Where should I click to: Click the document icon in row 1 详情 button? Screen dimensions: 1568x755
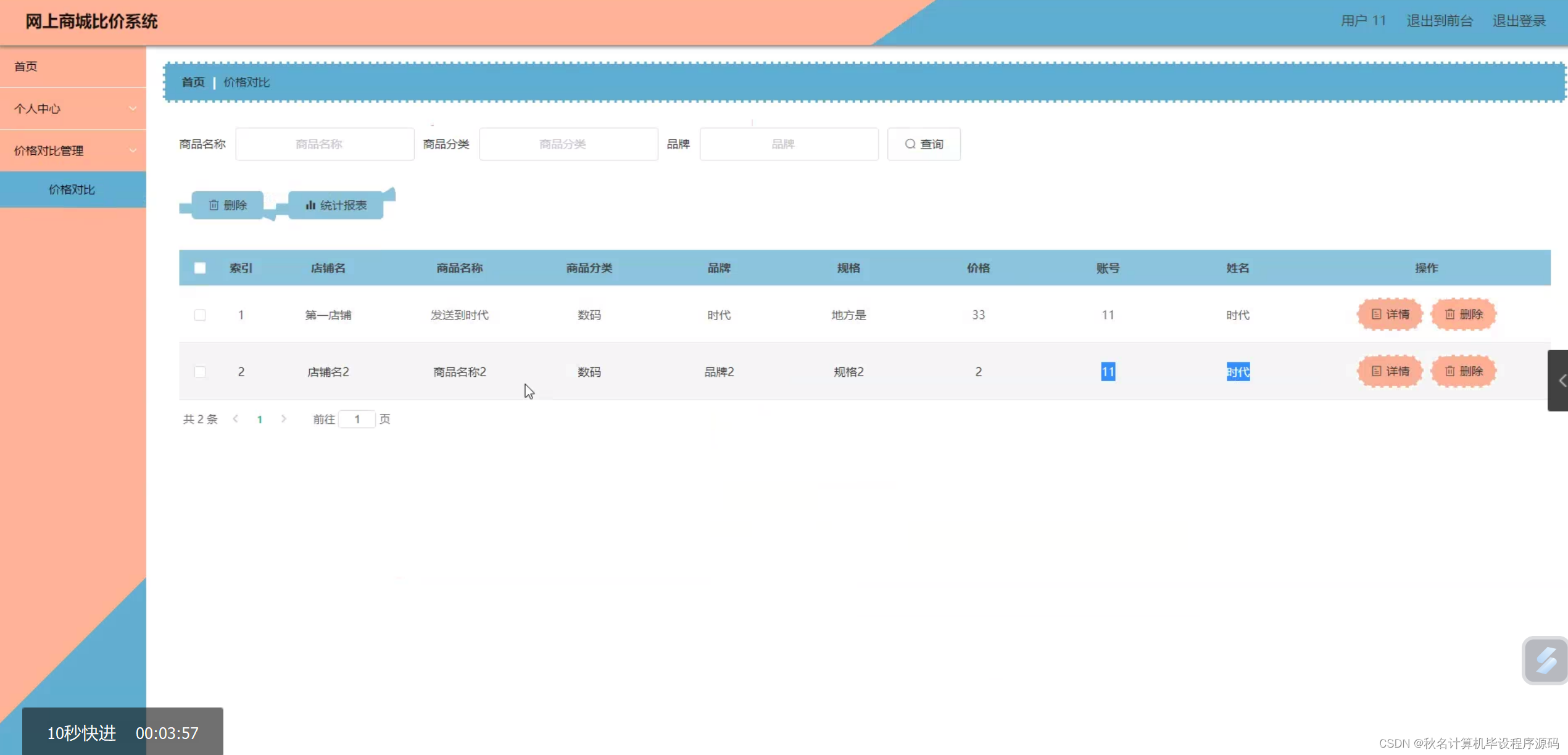[1377, 315]
